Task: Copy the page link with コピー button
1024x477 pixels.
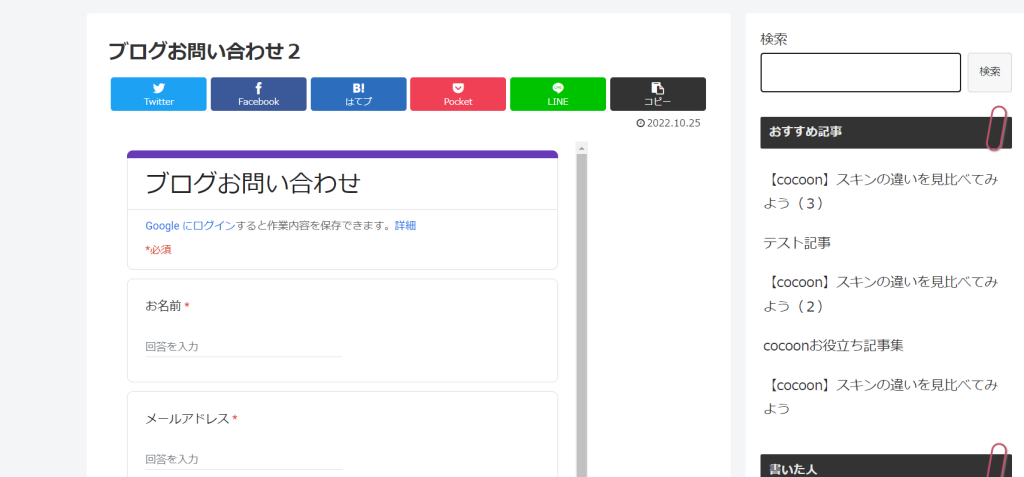Action: 657,94
